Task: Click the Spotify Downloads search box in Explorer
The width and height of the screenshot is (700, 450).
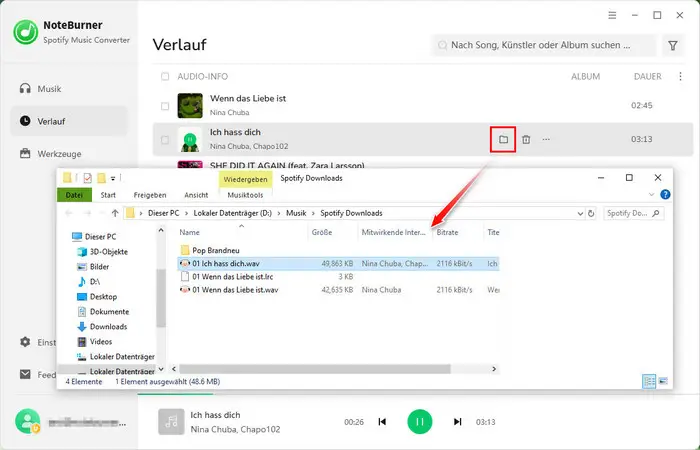Action: [633, 213]
